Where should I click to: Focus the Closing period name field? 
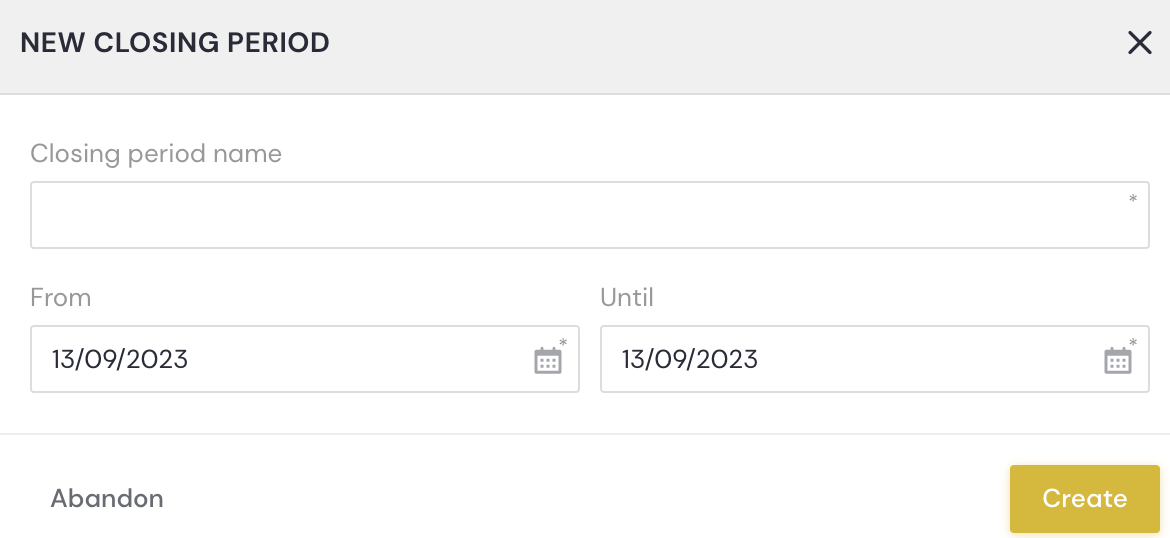click(x=589, y=215)
